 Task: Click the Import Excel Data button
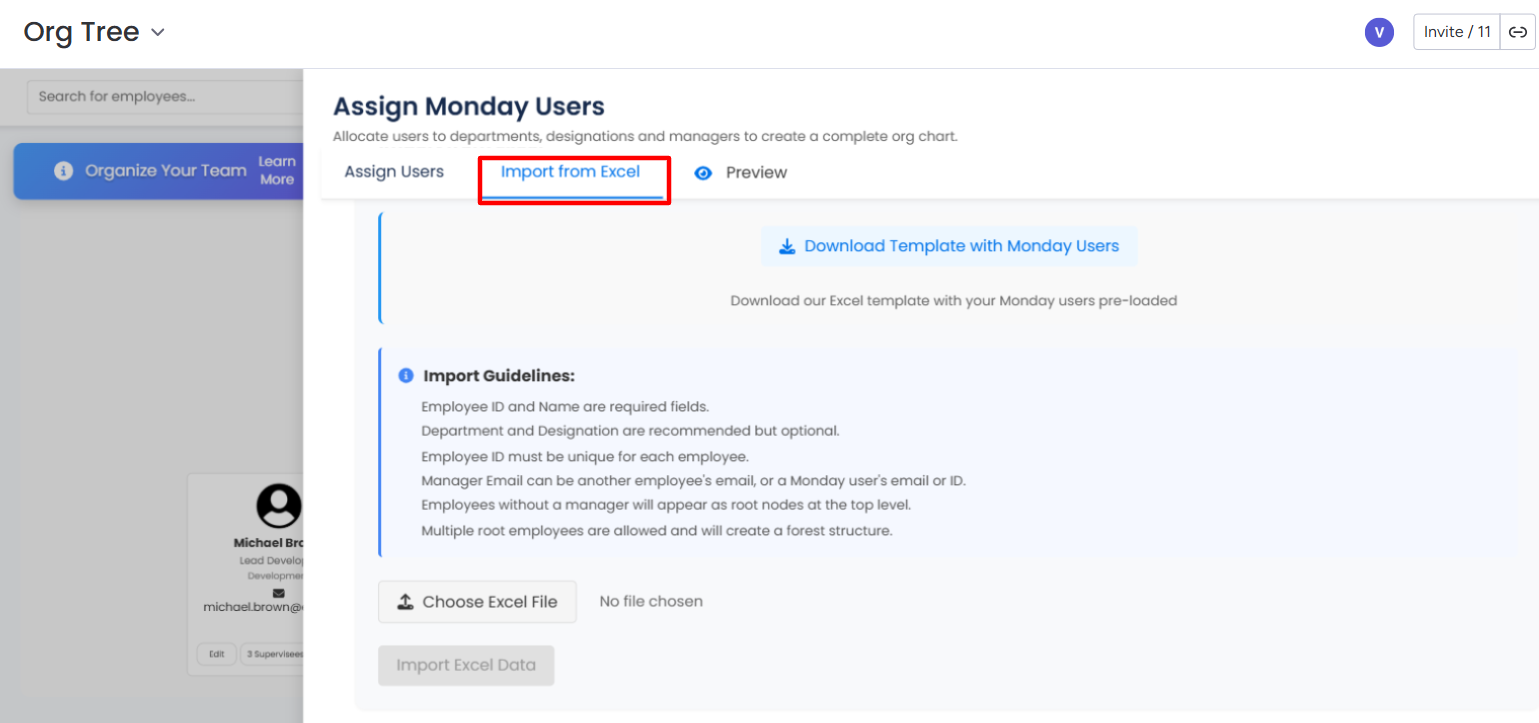466,665
